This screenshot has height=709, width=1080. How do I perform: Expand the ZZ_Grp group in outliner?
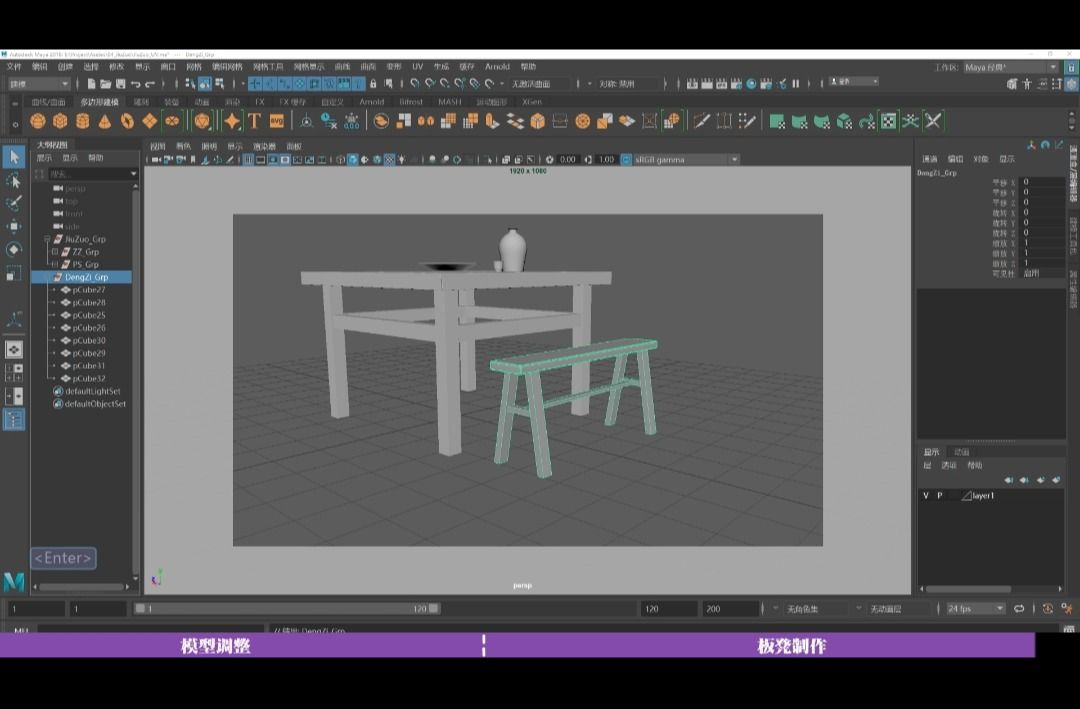click(55, 253)
